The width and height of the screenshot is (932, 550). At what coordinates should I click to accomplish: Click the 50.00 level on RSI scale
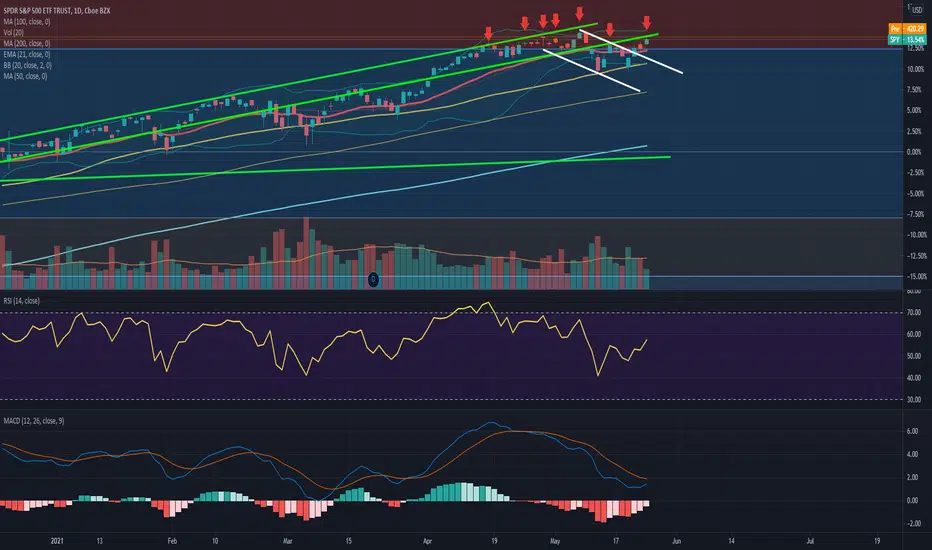coord(914,356)
